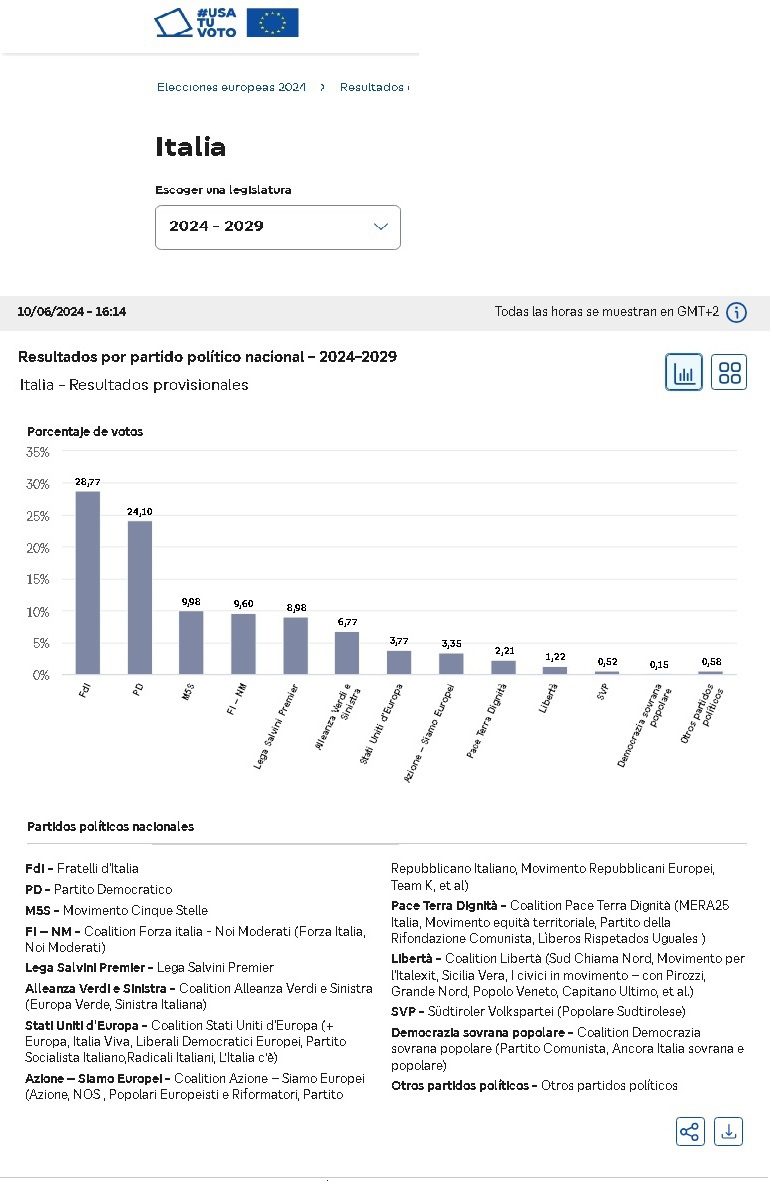The image size is (772, 1188).
Task: Click the Usa Tu Voto logo
Action: click(196, 23)
